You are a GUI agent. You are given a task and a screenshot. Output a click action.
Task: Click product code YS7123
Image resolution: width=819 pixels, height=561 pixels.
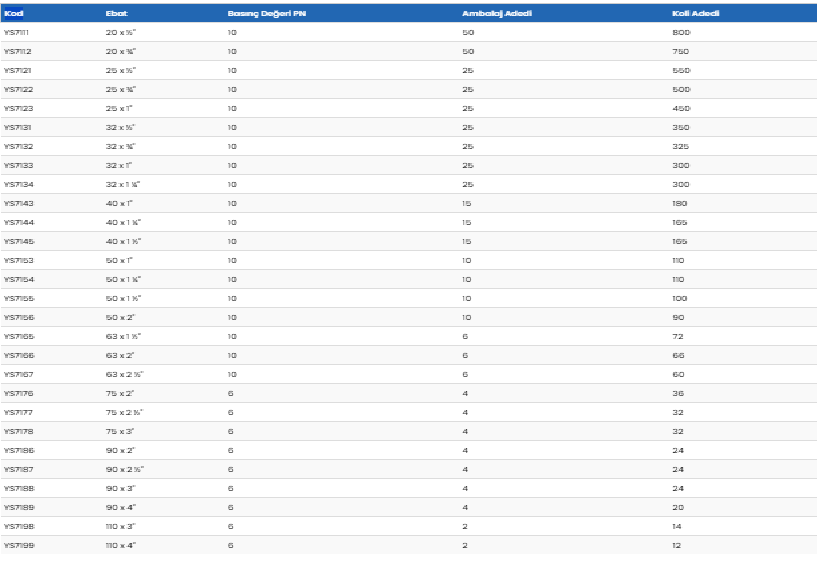[18, 108]
